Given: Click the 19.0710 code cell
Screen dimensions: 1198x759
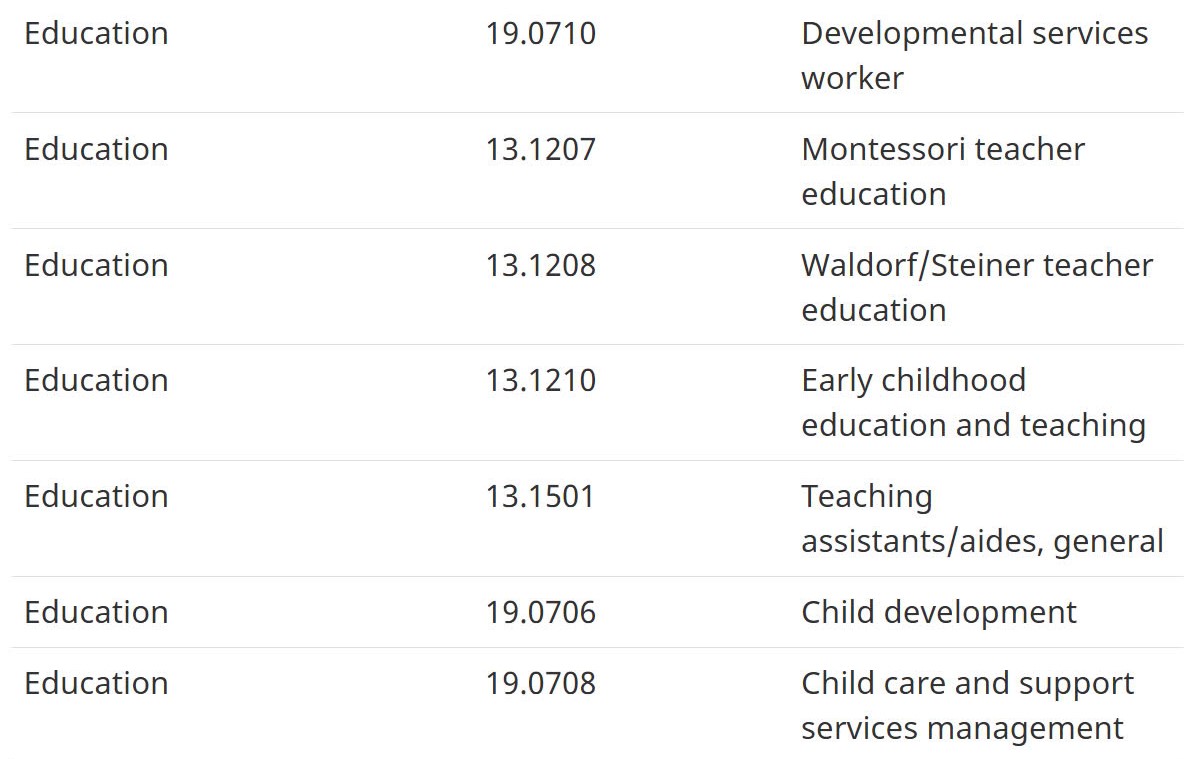Looking at the screenshot, I should (540, 34).
